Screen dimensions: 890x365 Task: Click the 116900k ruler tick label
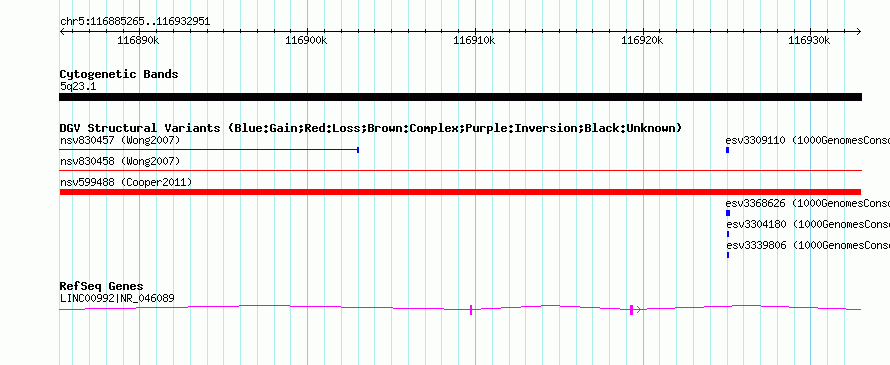307,40
